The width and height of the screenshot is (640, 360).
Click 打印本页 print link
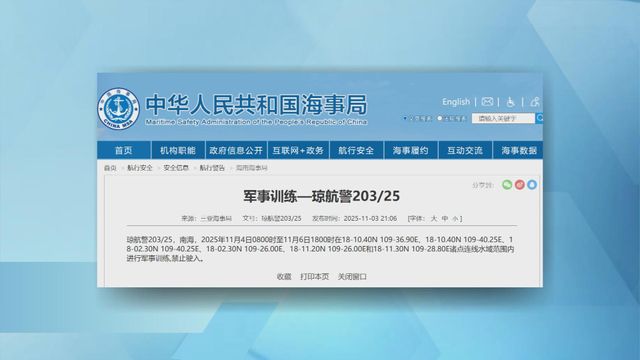click(x=314, y=277)
